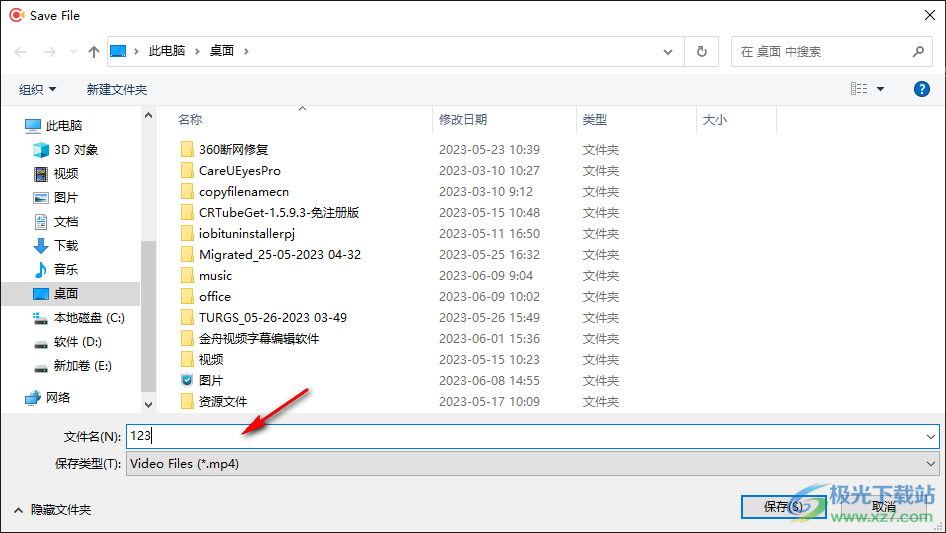Go back to the previous folder
Screen dimensions: 946x533
pos(21,52)
